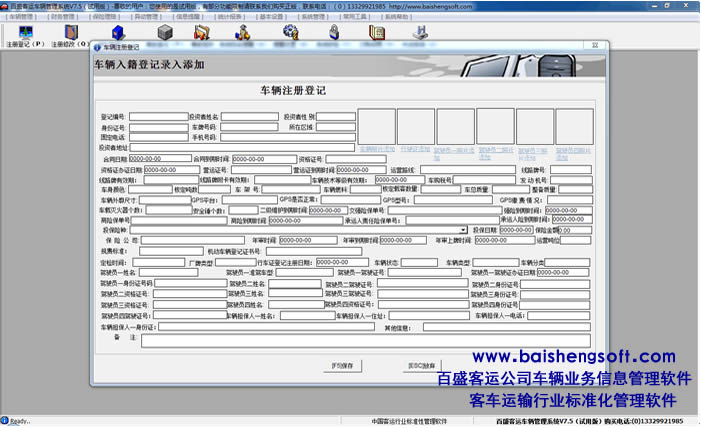
Task: Click the Ready status bar info icon
Action: 4,420
